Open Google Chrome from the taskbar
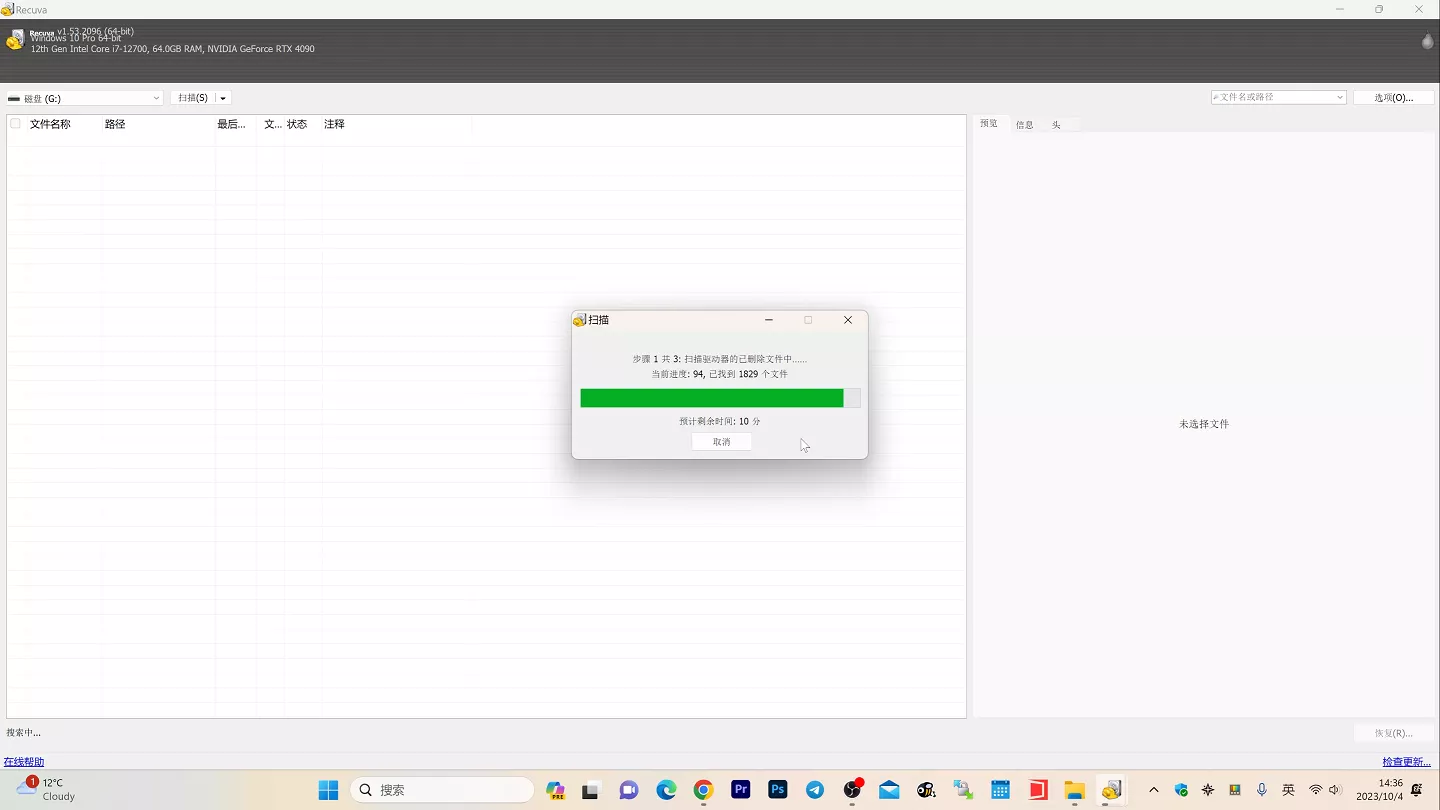The height and width of the screenshot is (810, 1440). point(704,790)
